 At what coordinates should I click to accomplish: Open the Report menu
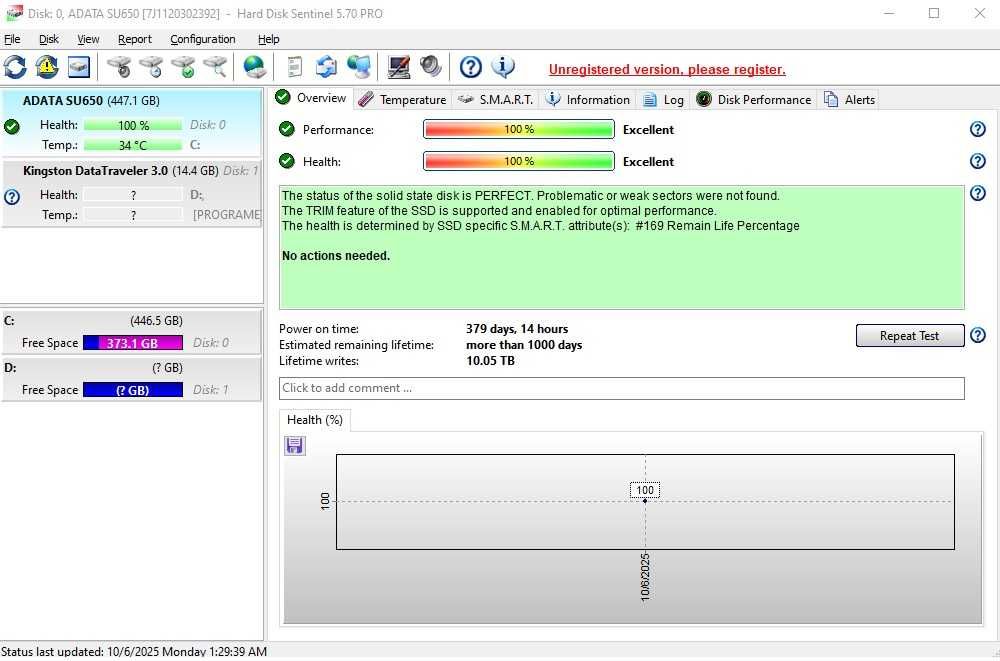click(135, 40)
